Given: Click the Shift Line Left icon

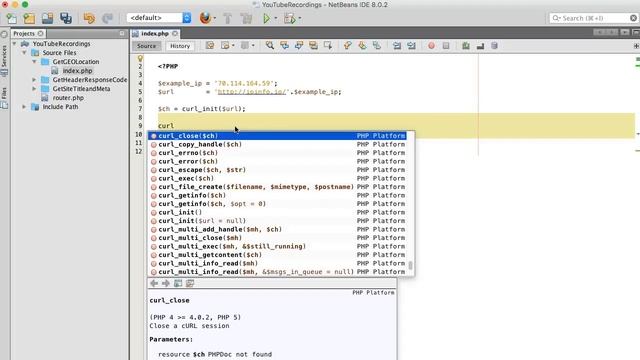Looking at the screenshot, I should (x=397, y=46).
